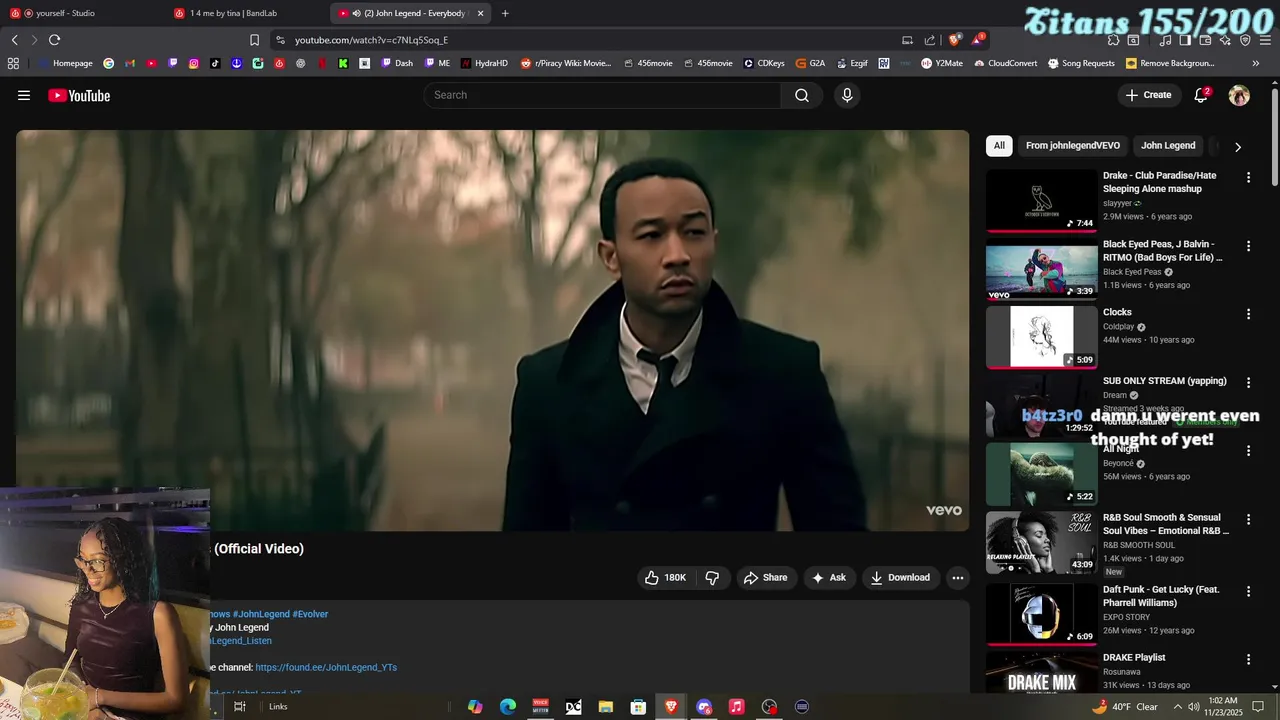This screenshot has width=1280, height=720.
Task: Select the From johnlegendVEVO chip
Action: [1073, 146]
